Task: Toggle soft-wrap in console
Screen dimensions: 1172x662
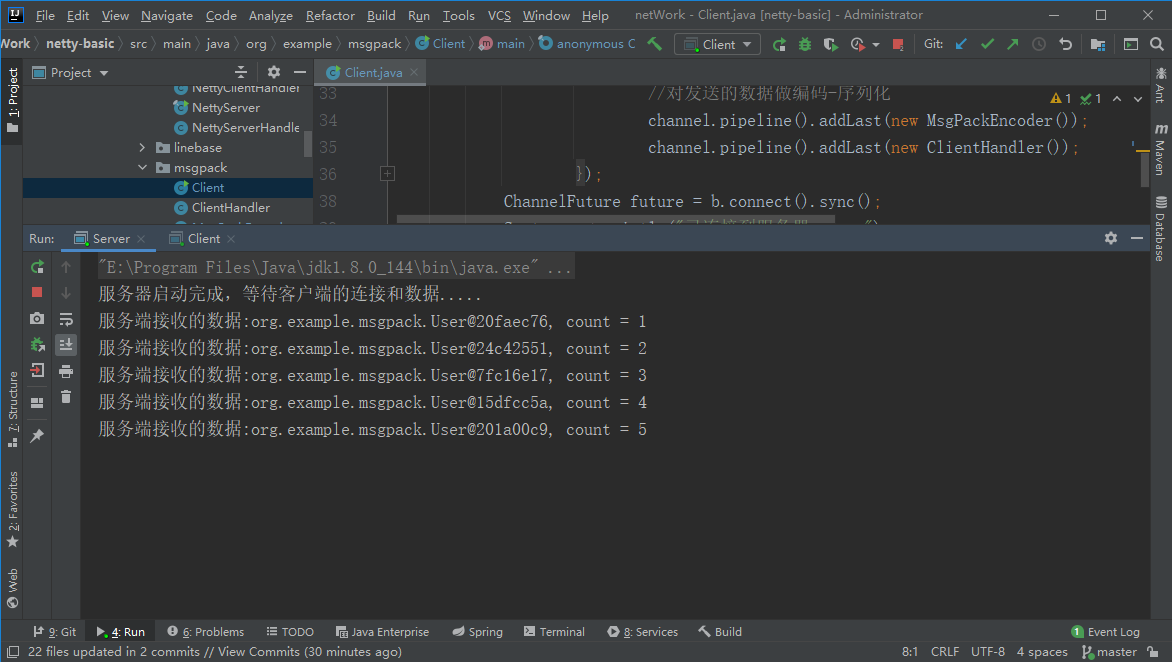Action: click(66, 319)
